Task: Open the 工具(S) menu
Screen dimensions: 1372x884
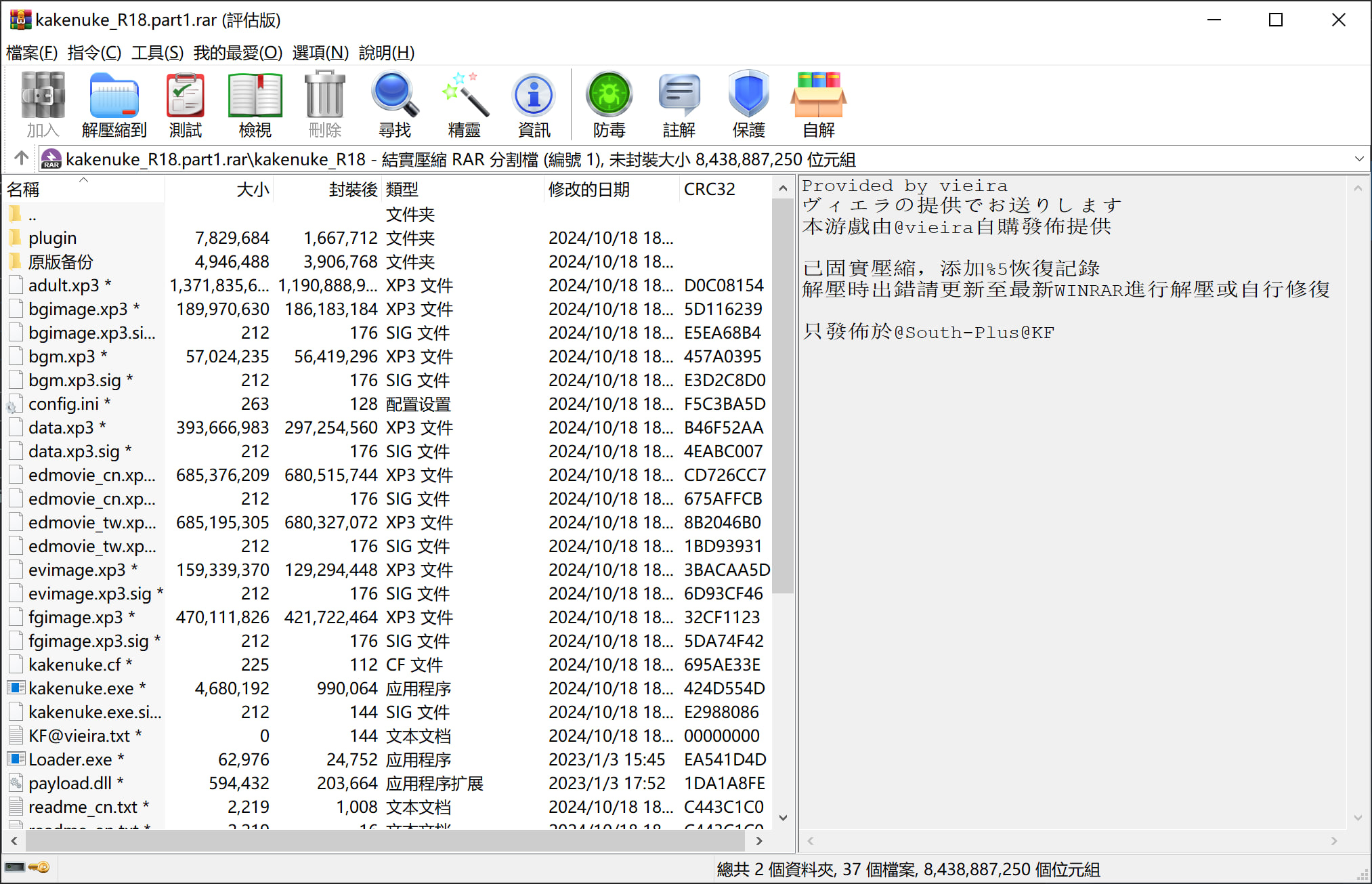Action: coord(156,53)
